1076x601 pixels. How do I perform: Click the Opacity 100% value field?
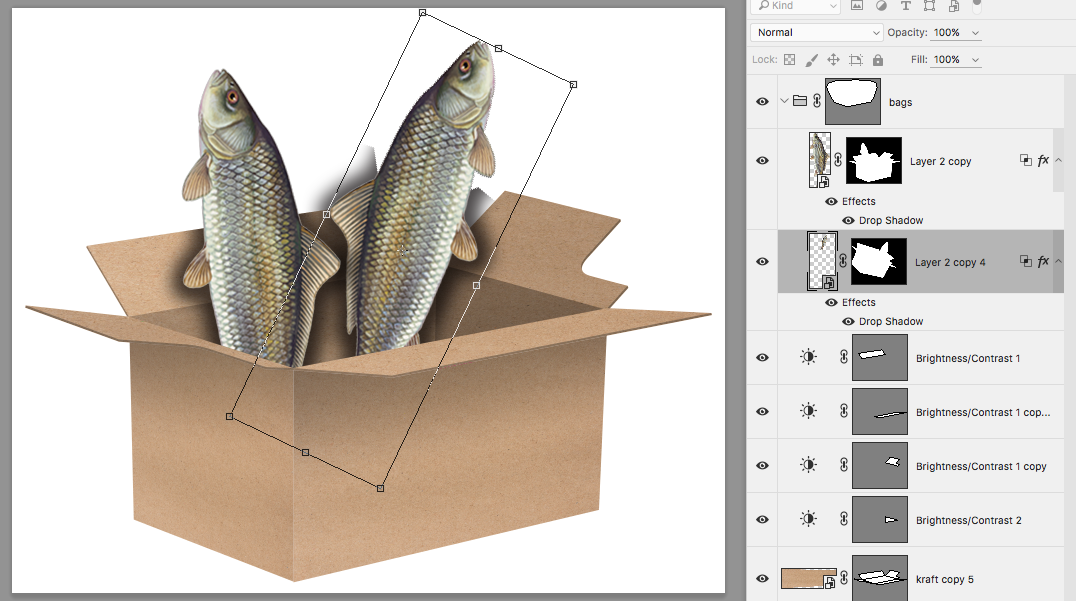pos(947,32)
